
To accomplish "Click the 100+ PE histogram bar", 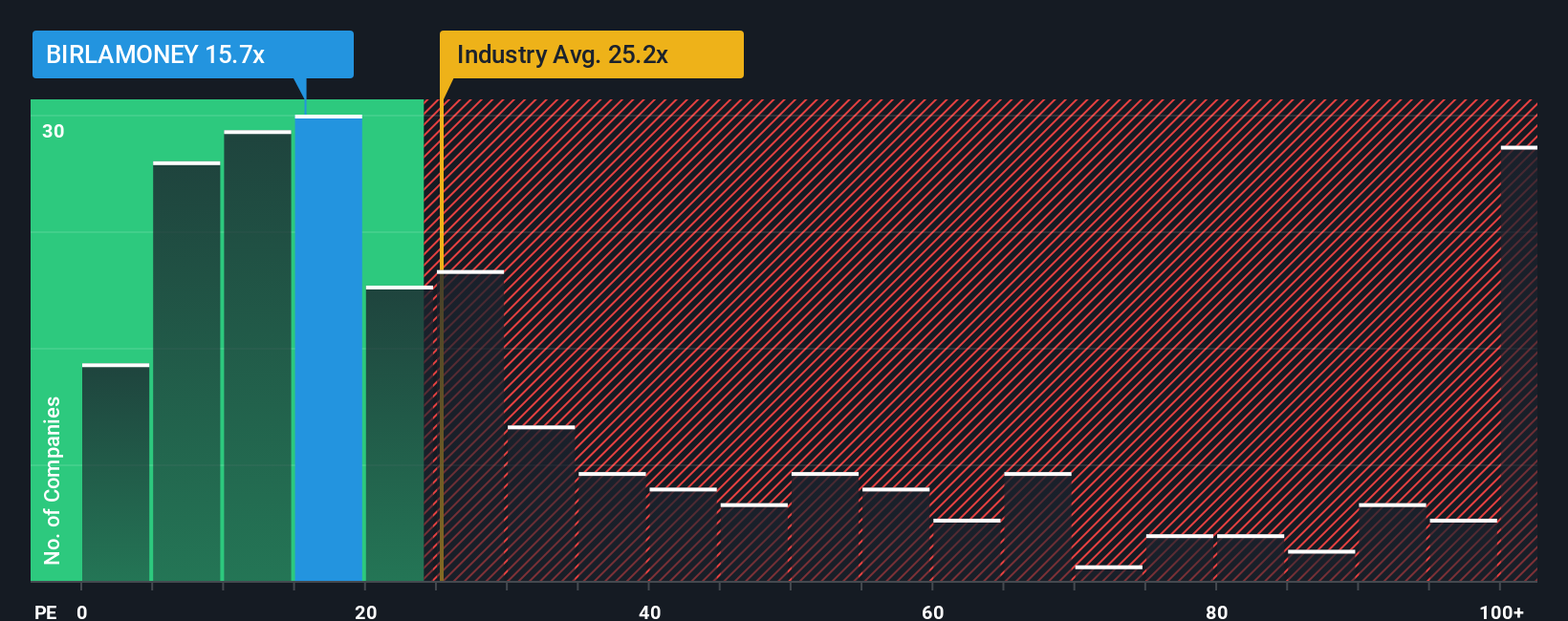I will click(x=1519, y=363).
